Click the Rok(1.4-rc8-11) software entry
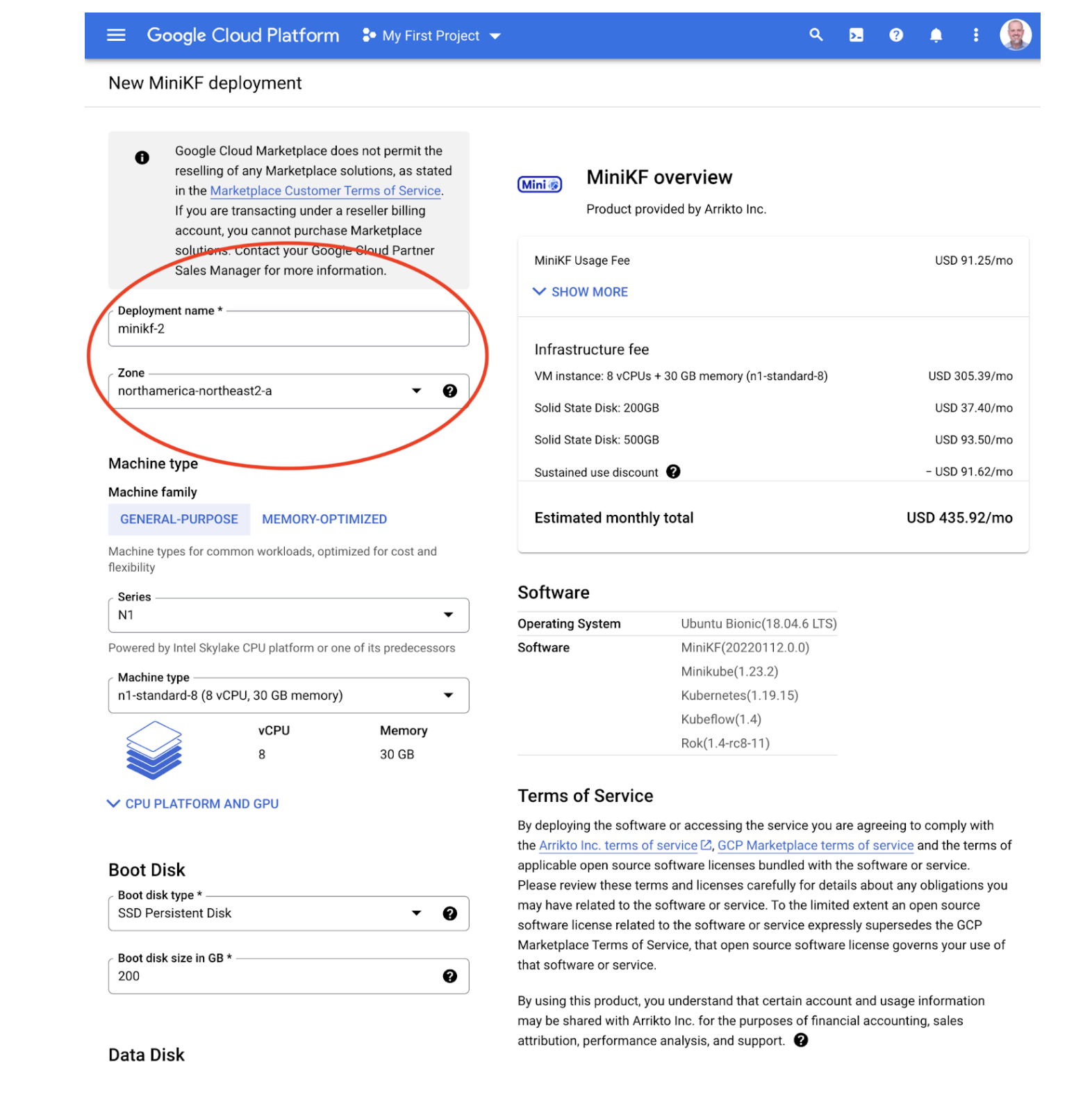The height and width of the screenshot is (1095, 1092). [725, 743]
